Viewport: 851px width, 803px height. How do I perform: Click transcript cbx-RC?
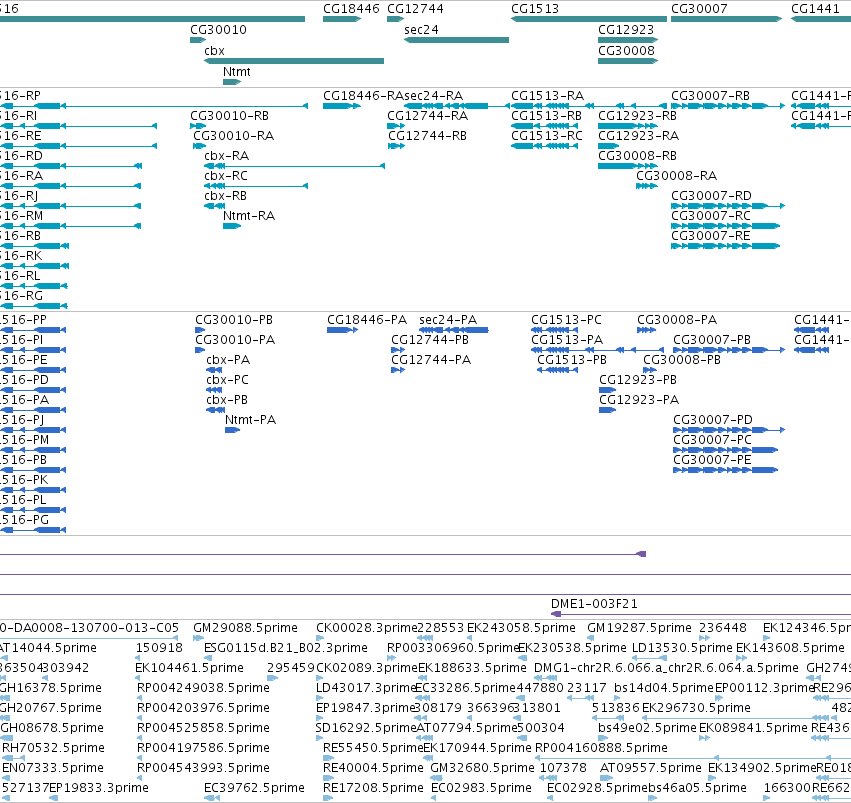coord(226,176)
